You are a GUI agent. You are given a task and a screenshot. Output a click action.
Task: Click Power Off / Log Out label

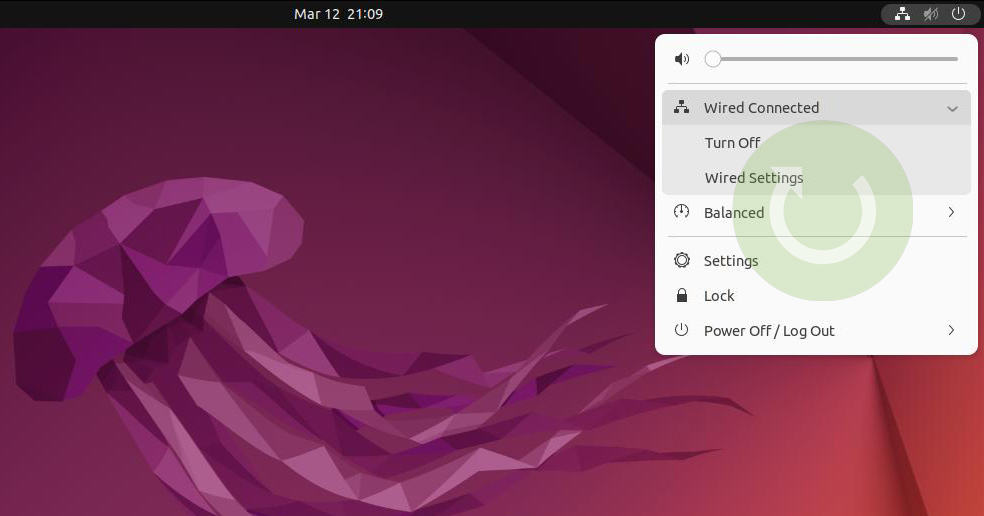click(769, 331)
